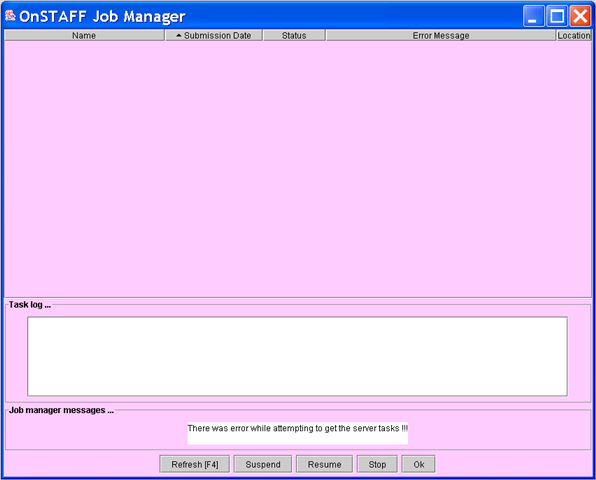Click the Stop button
The width and height of the screenshot is (596, 480).
pyautogui.click(x=377, y=464)
